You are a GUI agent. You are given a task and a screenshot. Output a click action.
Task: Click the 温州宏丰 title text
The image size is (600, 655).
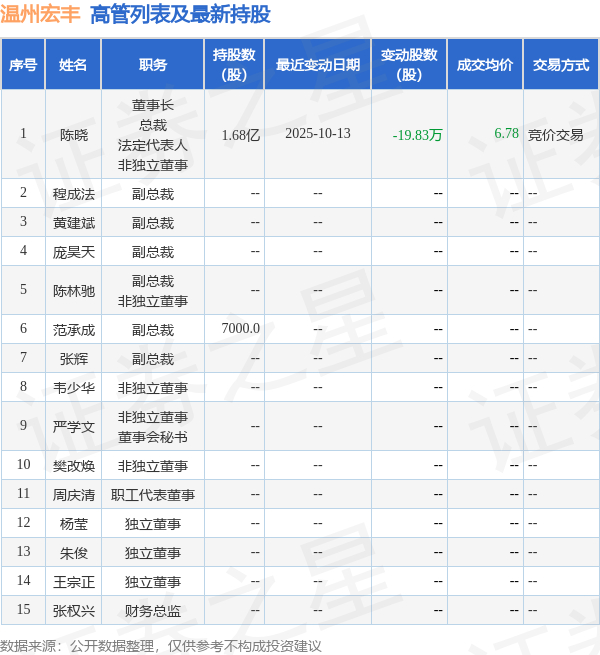40,14
